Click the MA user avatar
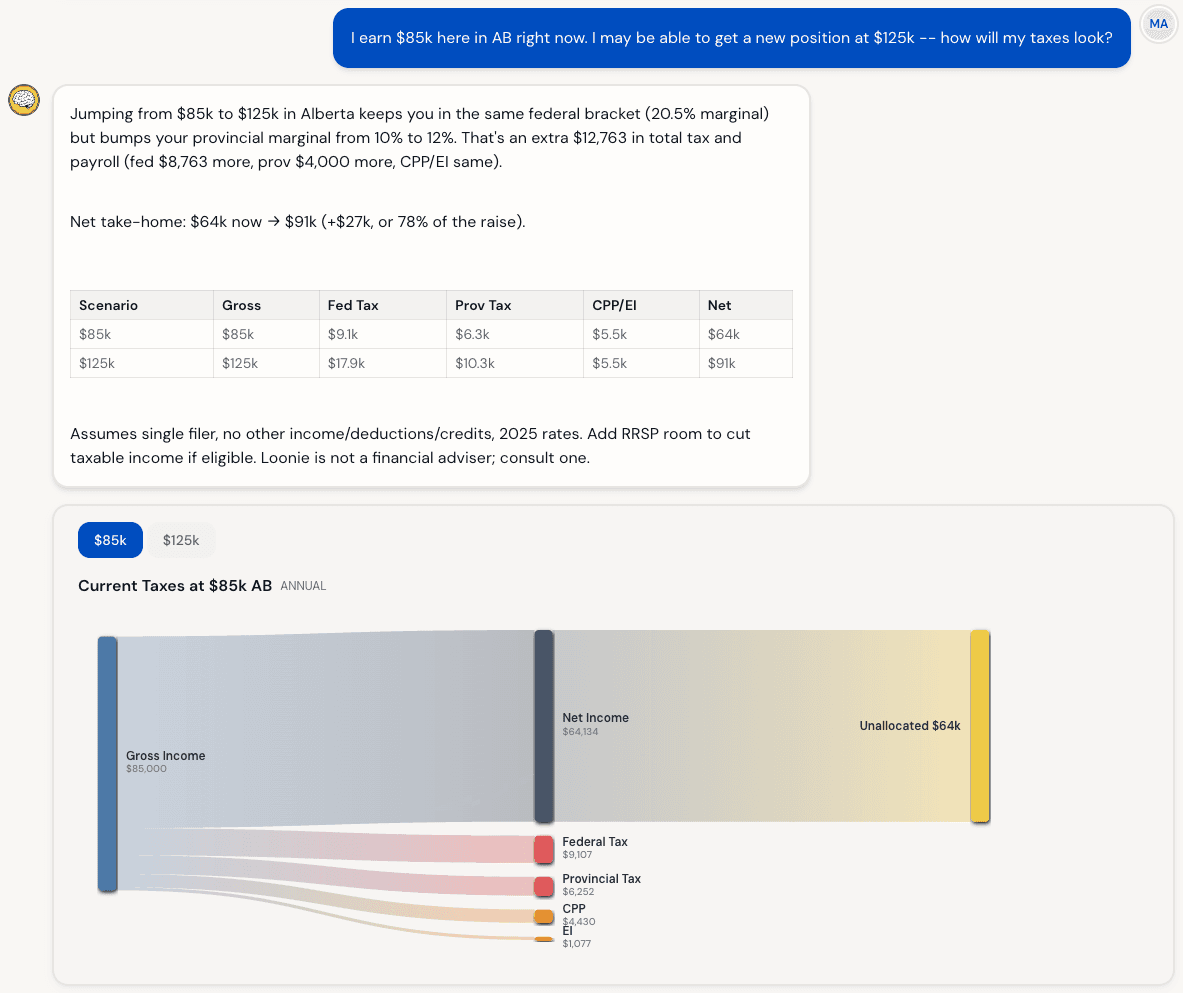Screen dimensions: 1183x993 pos(1158,24)
